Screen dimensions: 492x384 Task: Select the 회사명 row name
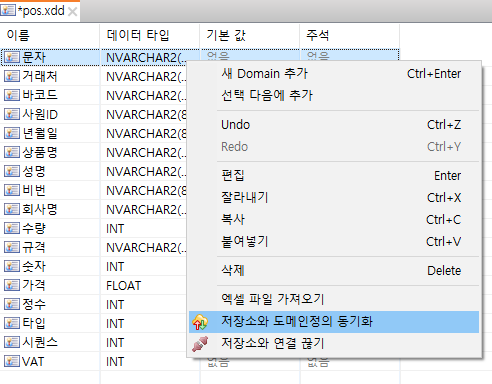[x=40, y=209]
